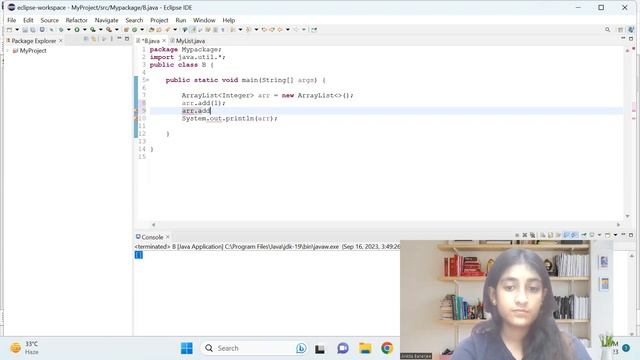This screenshot has height=360, width=640.
Task: Click the Quick Access search magnifier at top right
Action: [607, 29]
